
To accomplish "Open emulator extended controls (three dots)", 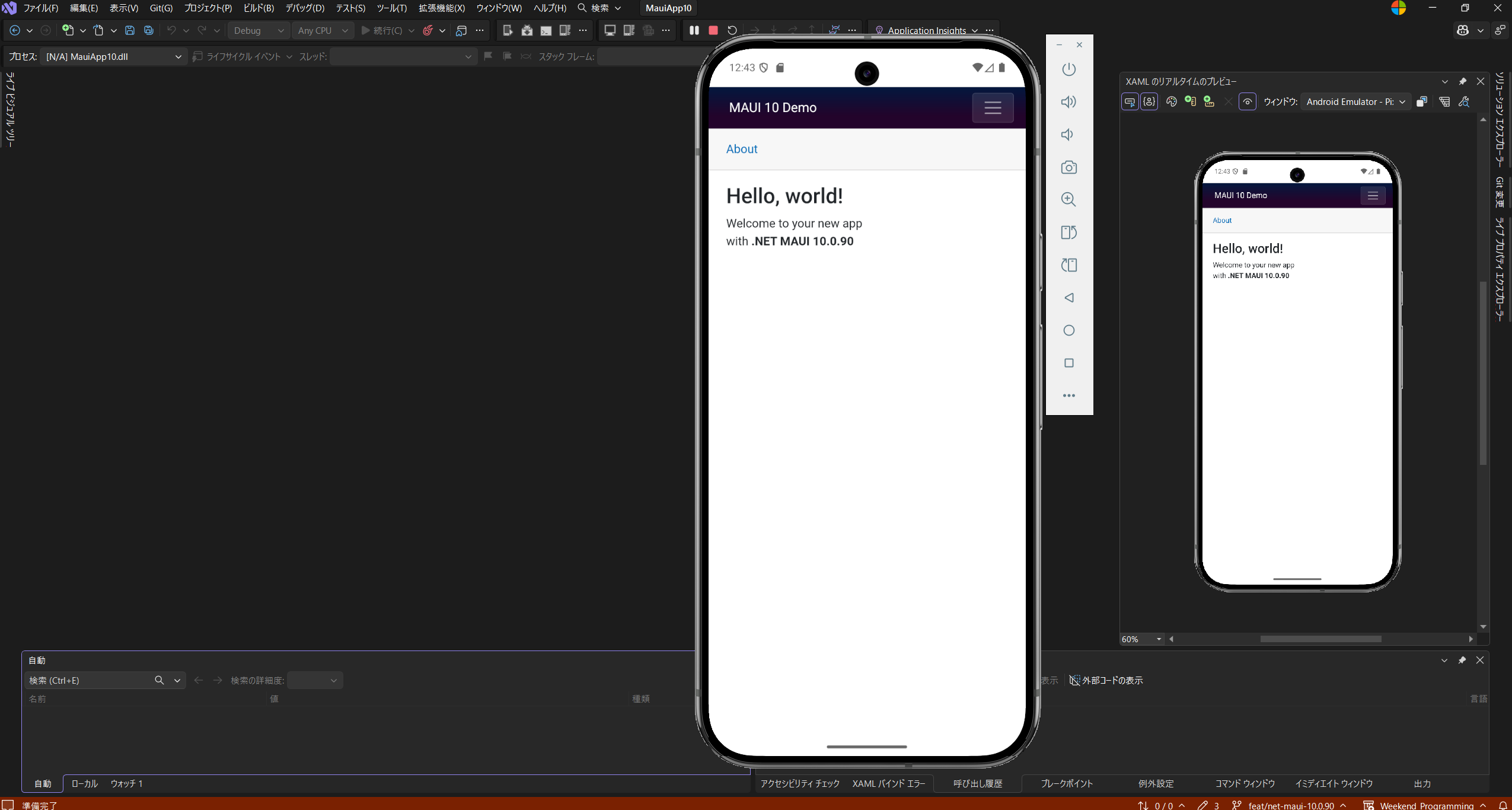I will click(1068, 396).
